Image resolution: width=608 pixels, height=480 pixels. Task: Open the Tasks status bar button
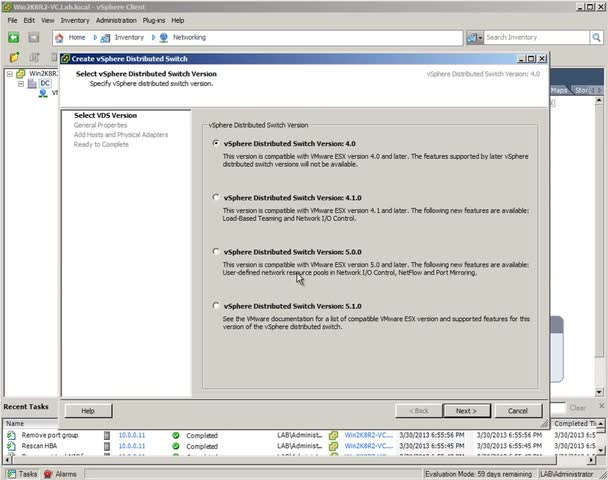pos(22,474)
